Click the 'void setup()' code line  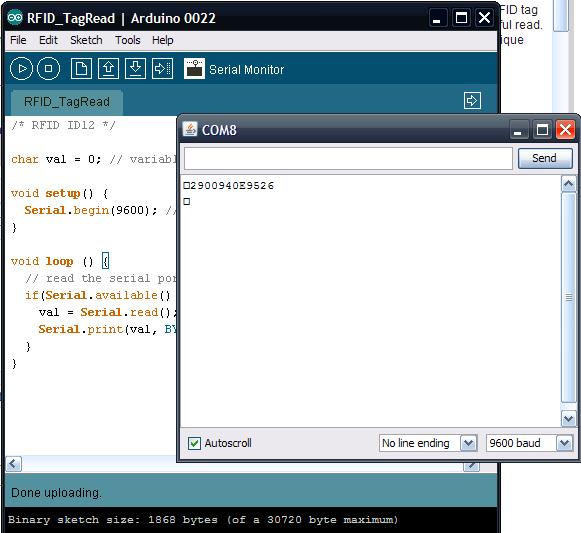pos(60,193)
